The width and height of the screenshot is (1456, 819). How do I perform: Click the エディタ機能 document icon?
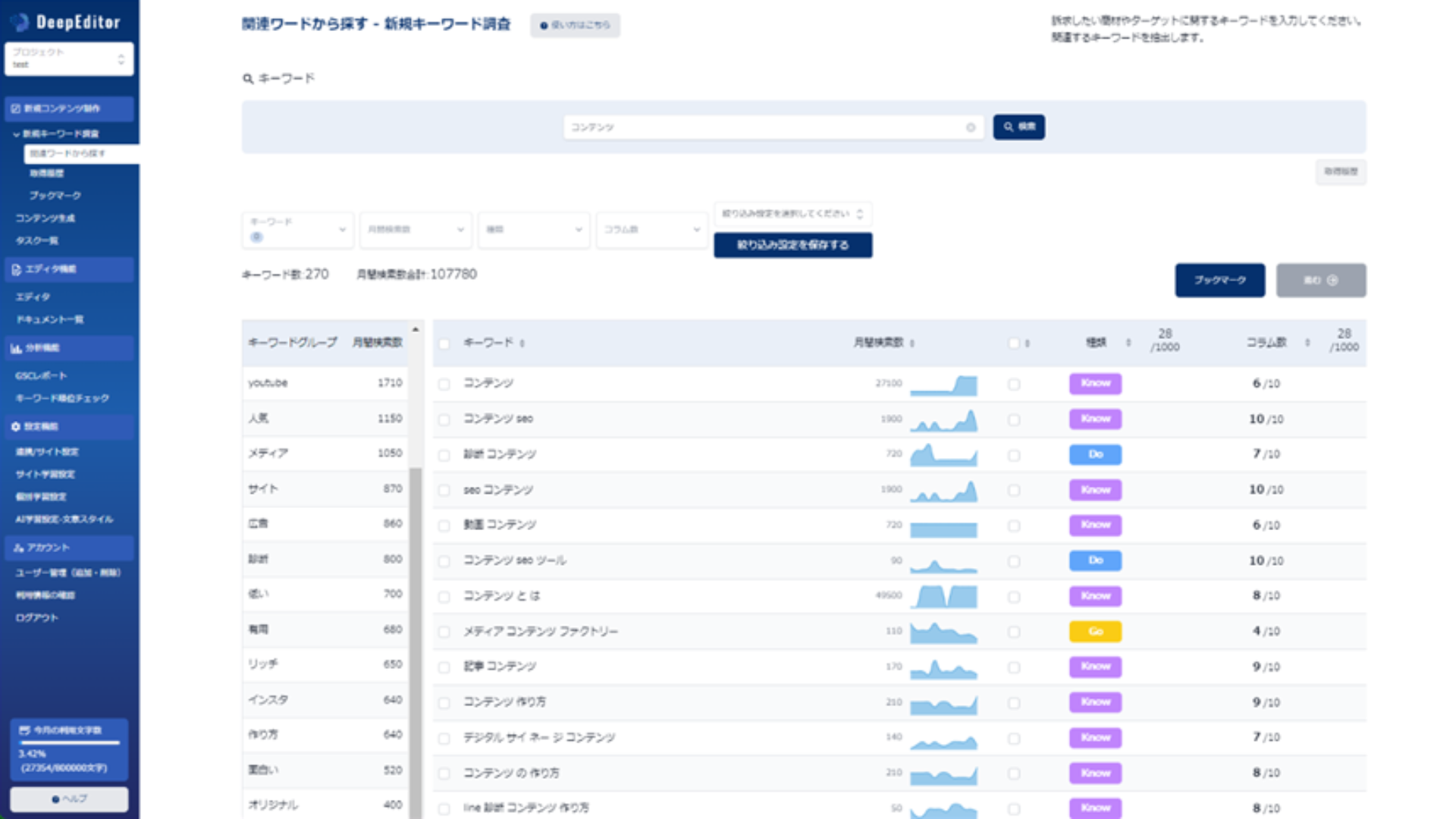16,269
